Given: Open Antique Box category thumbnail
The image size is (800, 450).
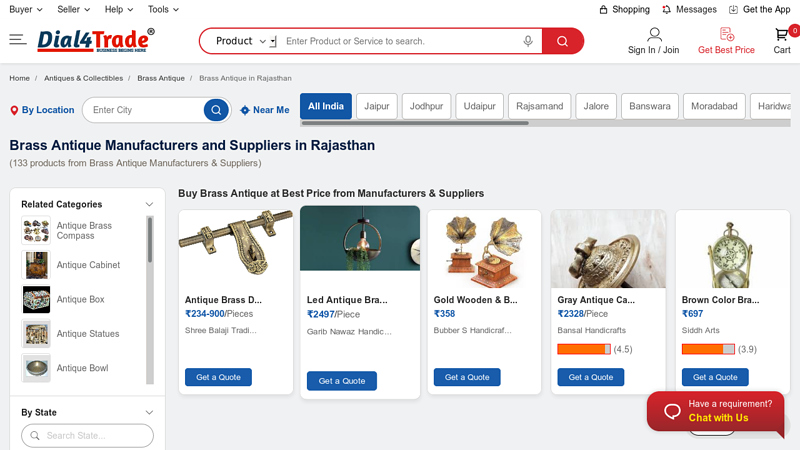Looking at the screenshot, I should tap(36, 299).
